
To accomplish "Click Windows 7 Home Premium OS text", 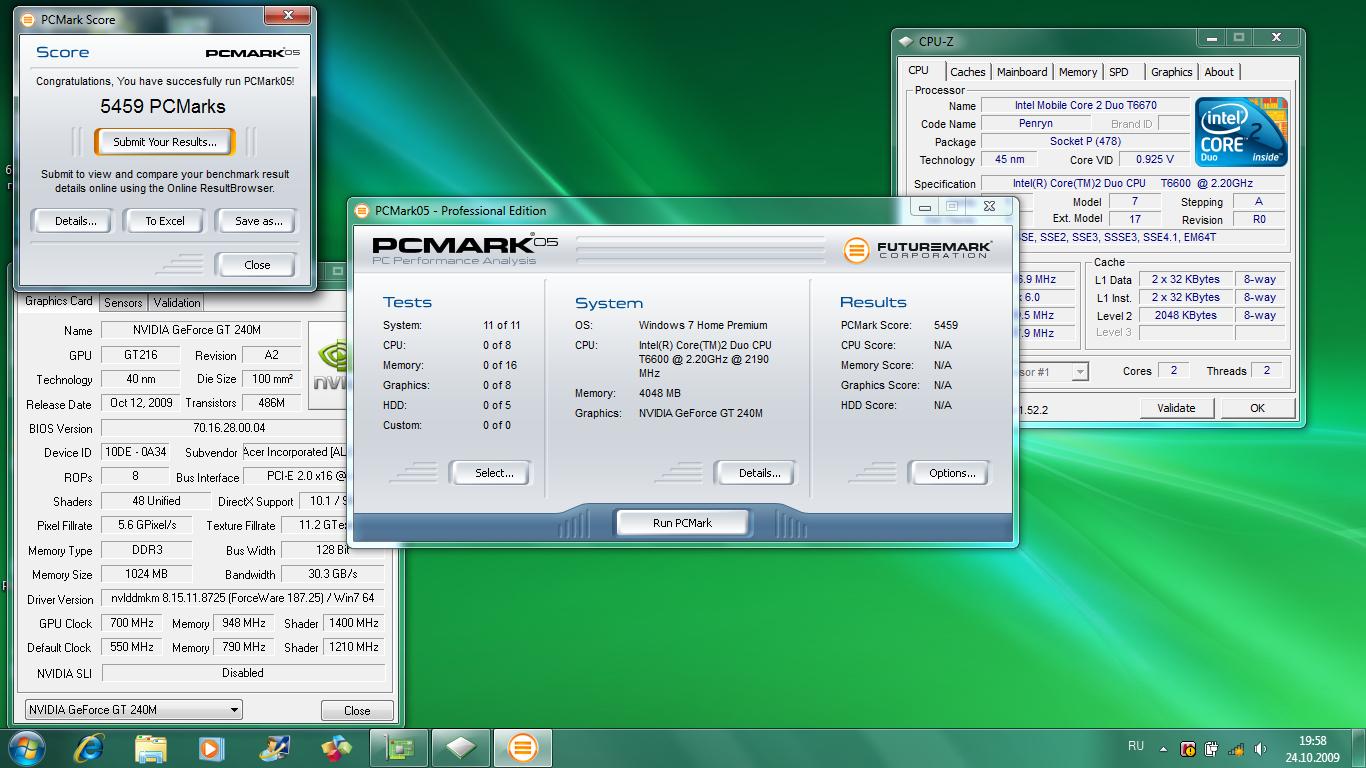I will coord(703,325).
